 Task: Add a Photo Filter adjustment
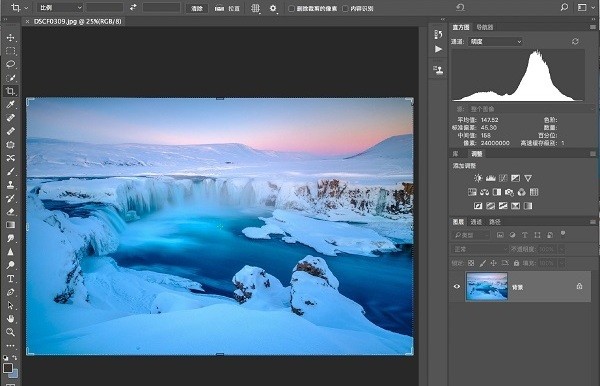point(509,192)
